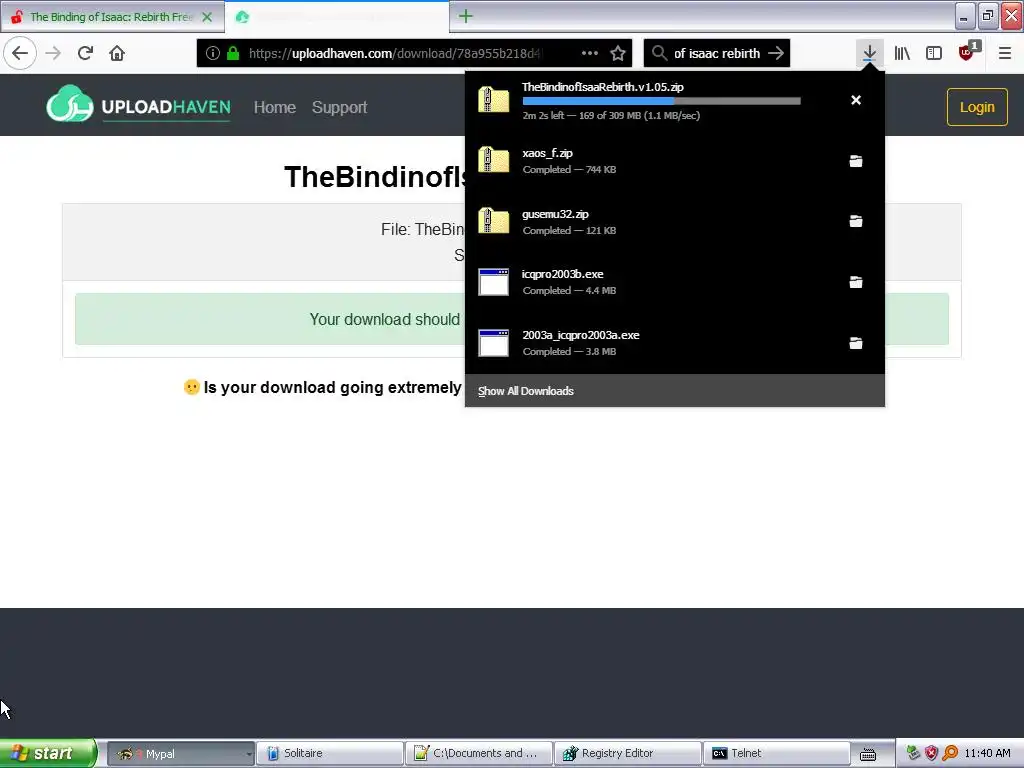The width and height of the screenshot is (1024, 768).
Task: Open the browser home page
Action: [x=117, y=53]
